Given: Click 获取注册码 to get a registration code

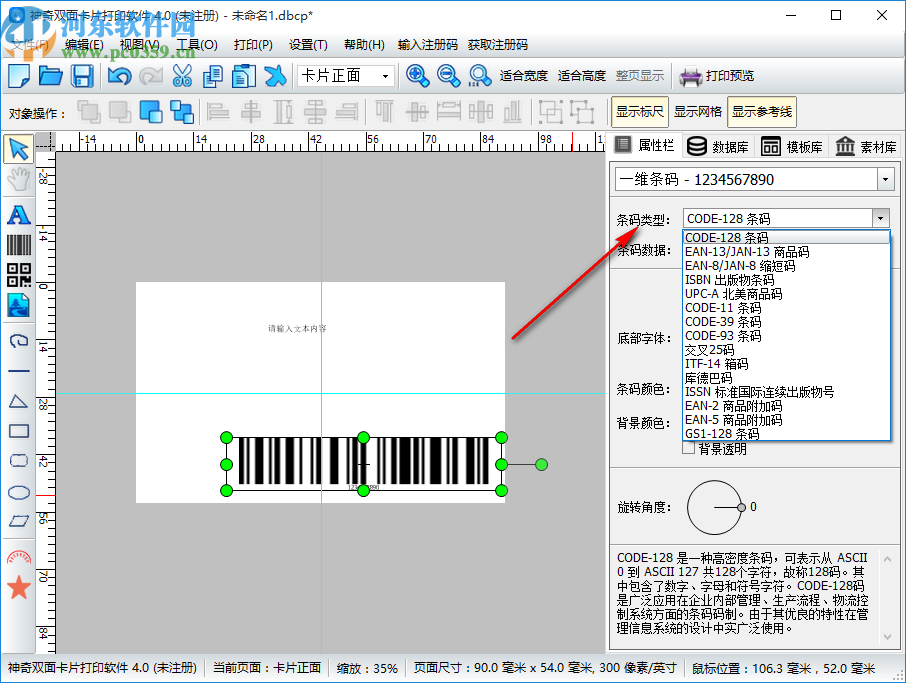Looking at the screenshot, I should [x=497, y=44].
